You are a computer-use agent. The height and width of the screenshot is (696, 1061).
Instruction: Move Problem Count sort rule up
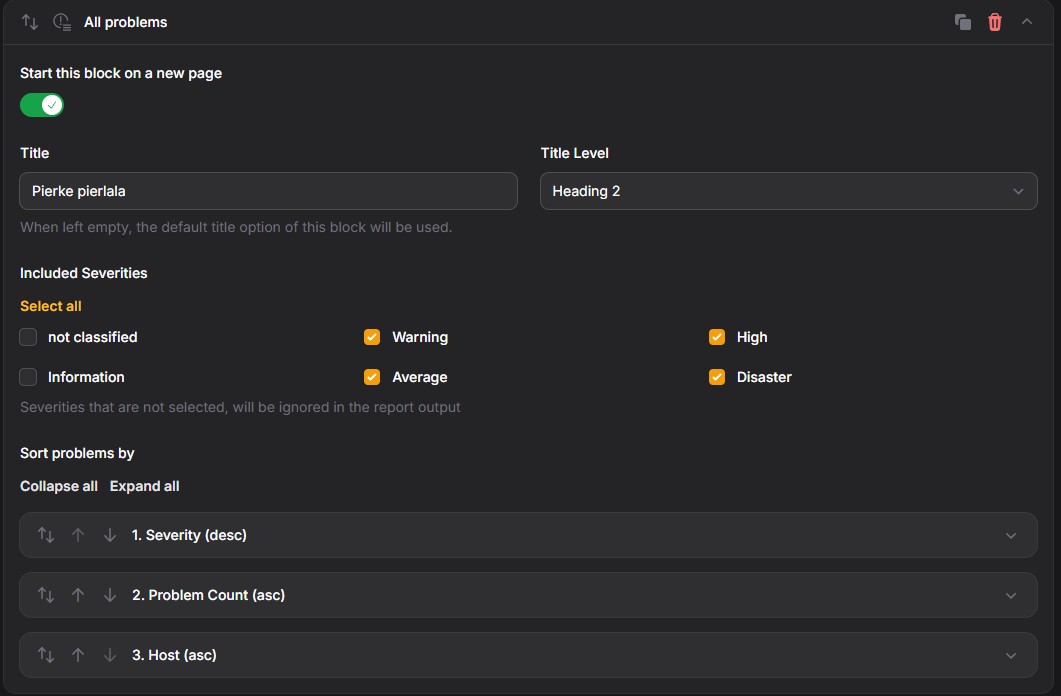(78, 595)
